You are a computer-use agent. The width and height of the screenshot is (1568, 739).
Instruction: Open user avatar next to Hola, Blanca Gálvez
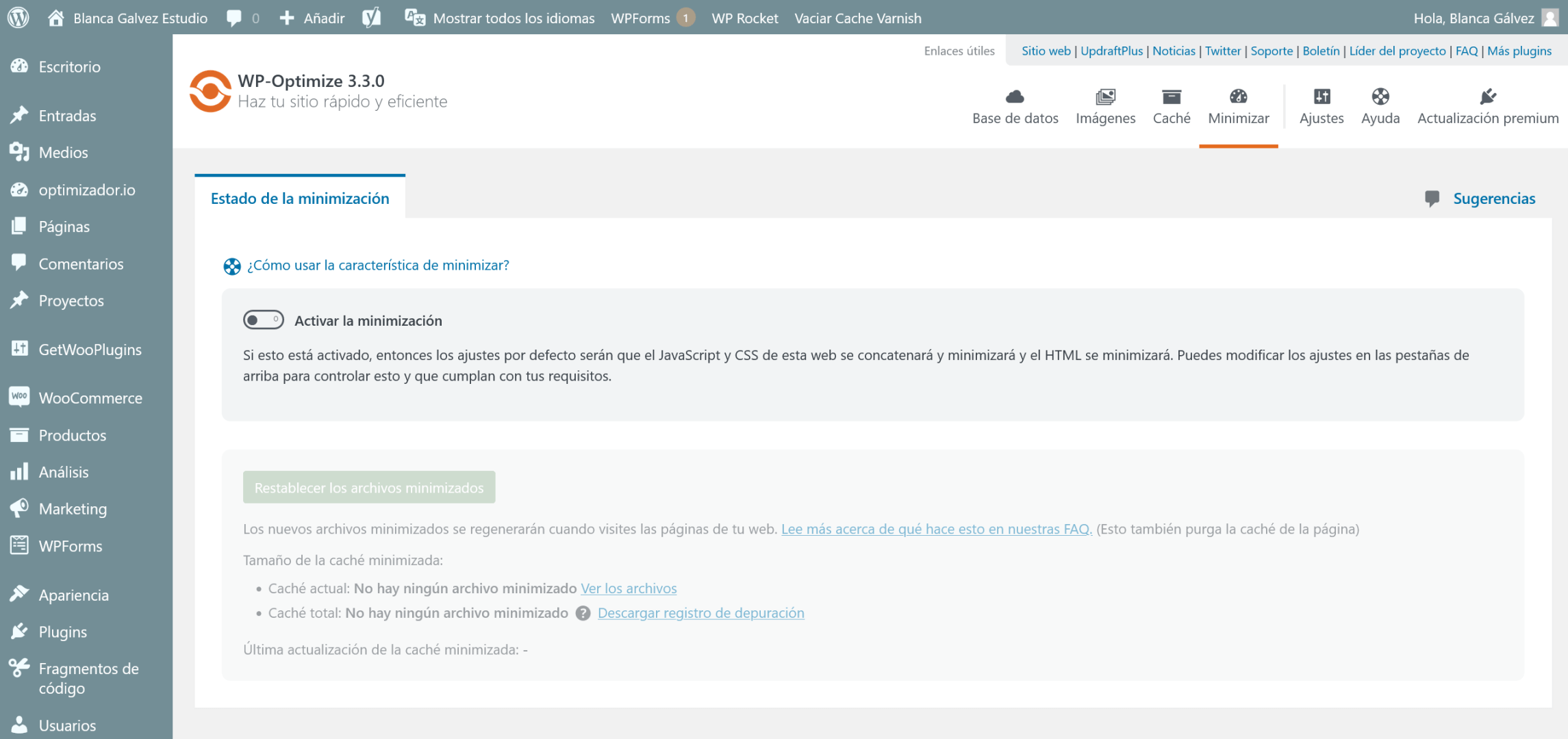(x=1550, y=18)
